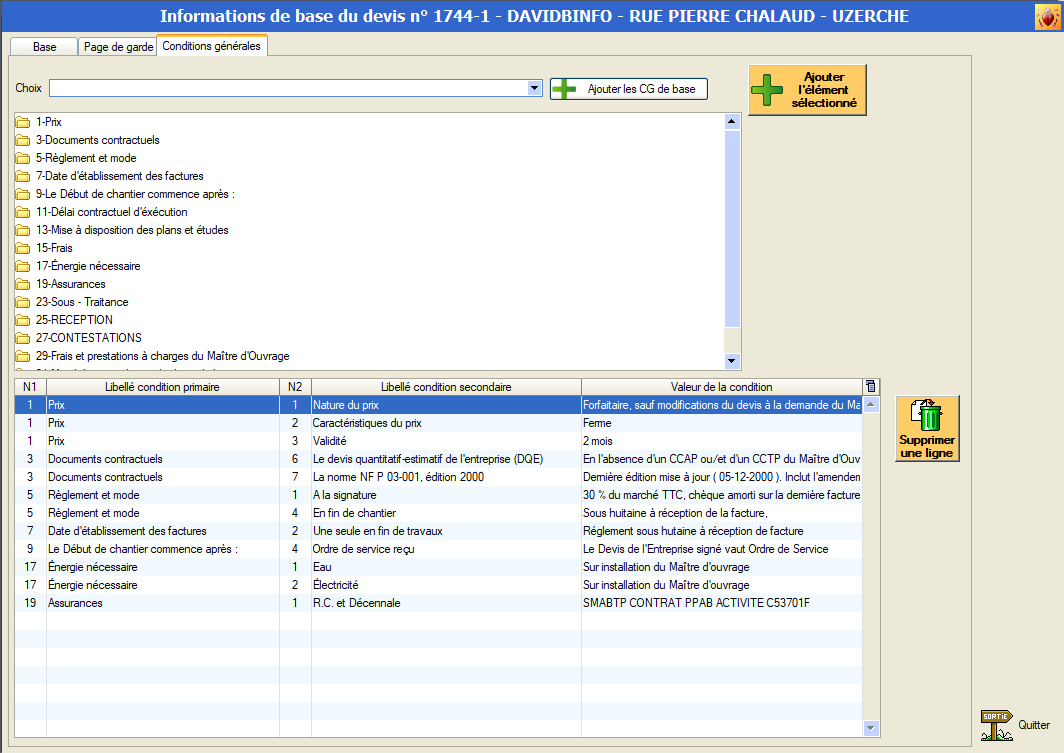This screenshot has height=753, width=1064.
Task: Click folder icon beside 15-Frais
Action: click(x=23, y=248)
